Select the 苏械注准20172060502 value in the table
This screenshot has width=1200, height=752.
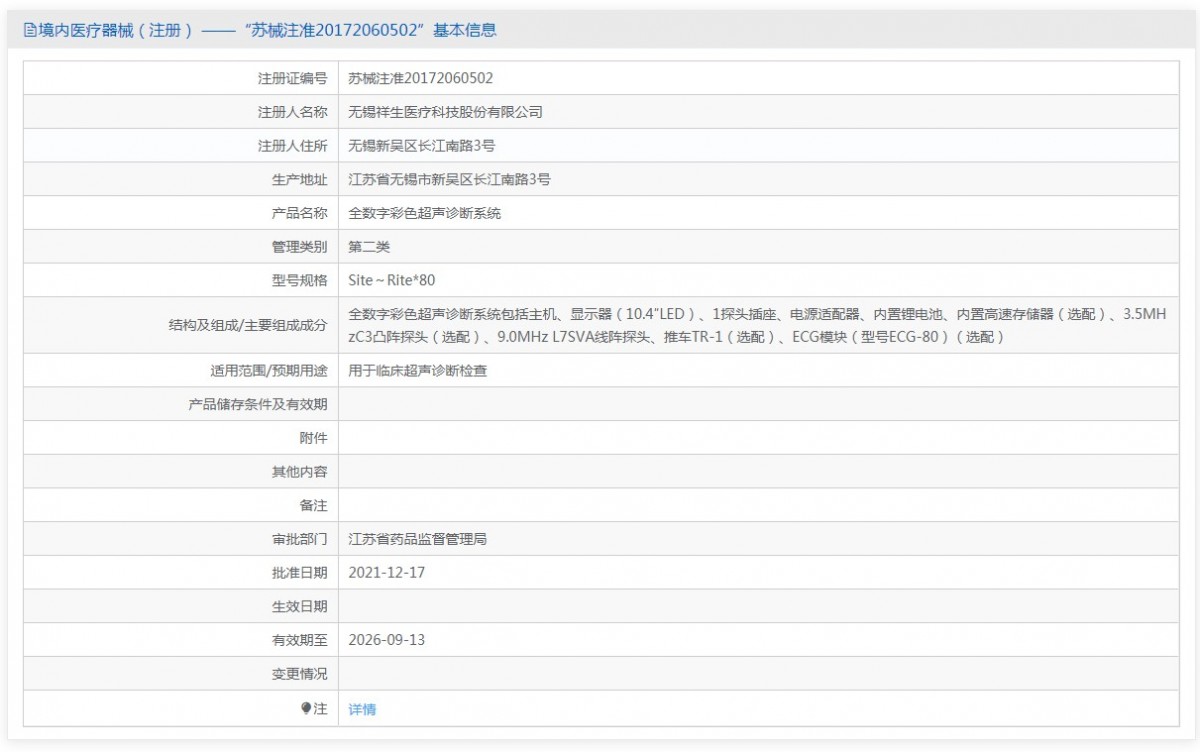(420, 78)
